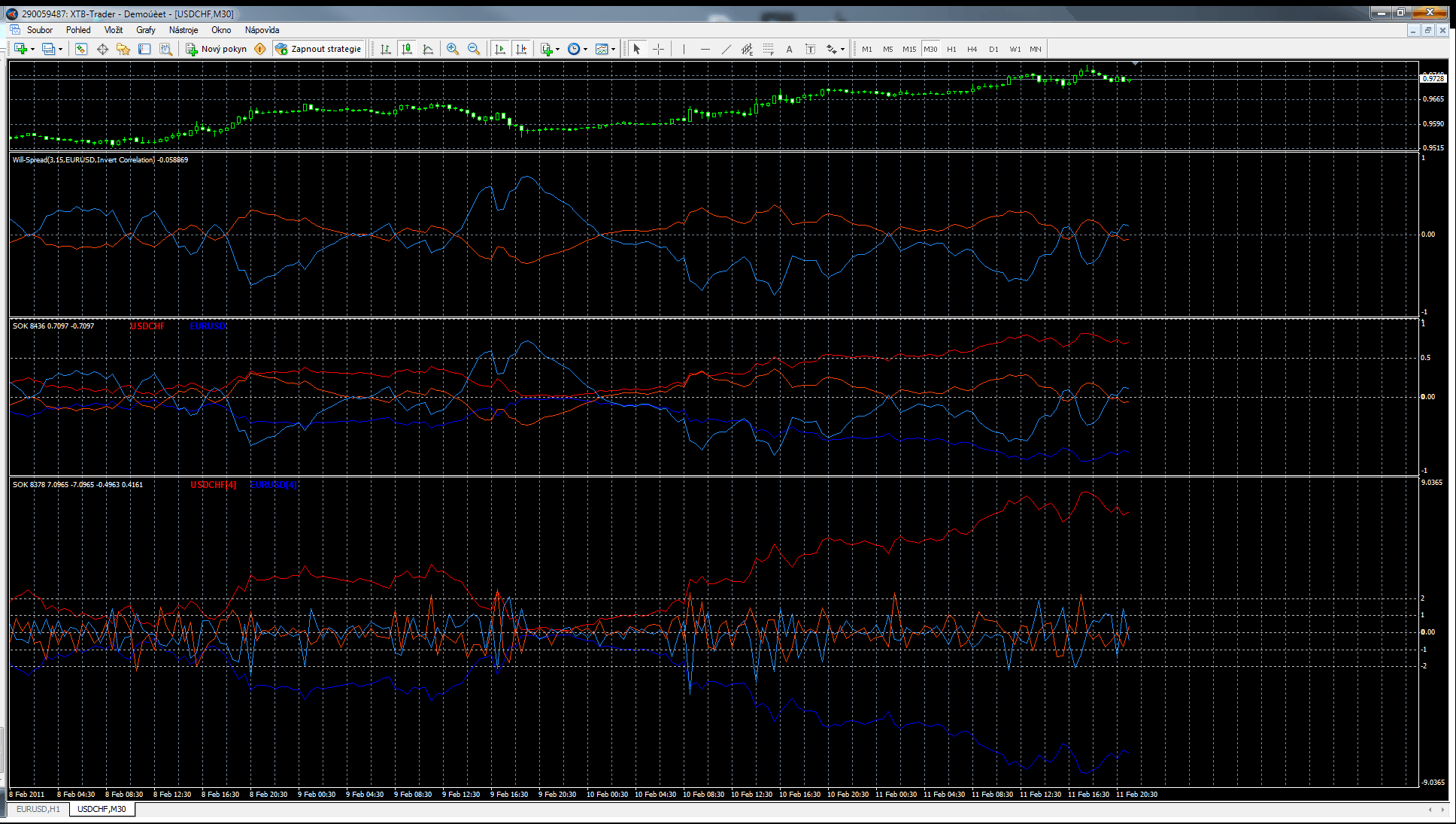
Task: Expand the New Chart dropdown arrow
Action: click(x=32, y=49)
